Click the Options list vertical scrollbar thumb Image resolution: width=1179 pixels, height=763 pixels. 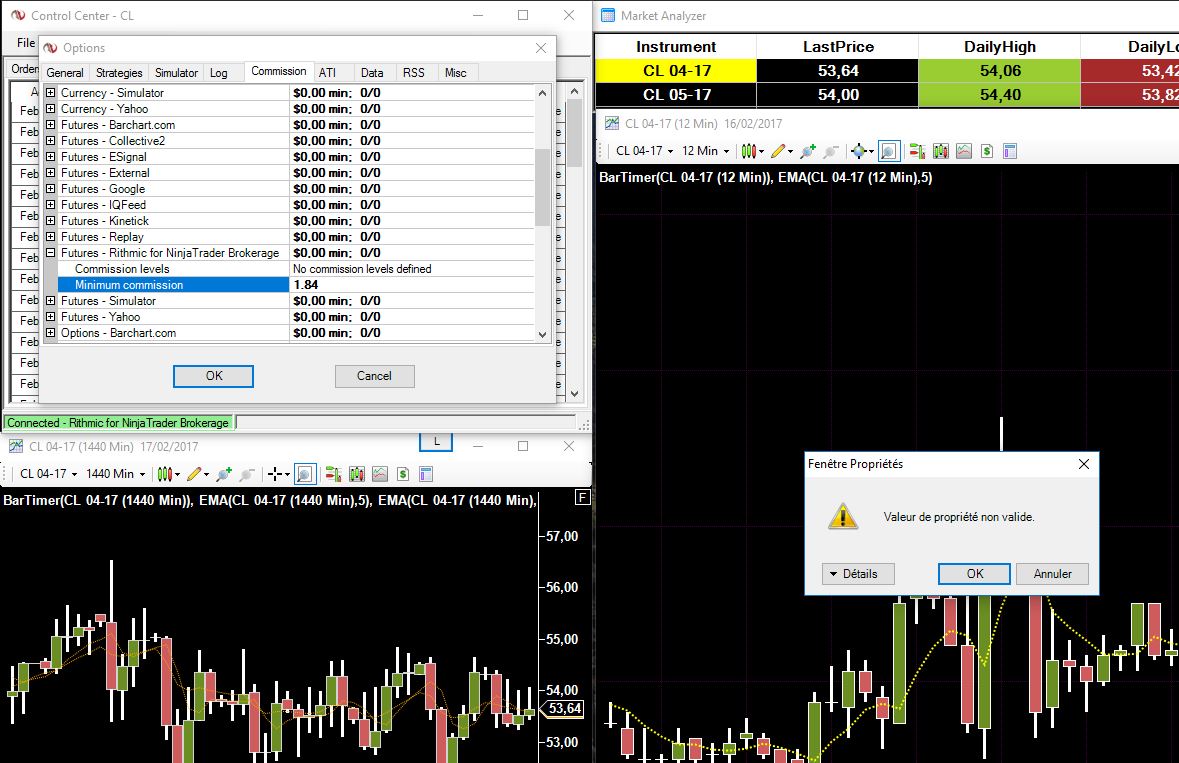pos(542,187)
